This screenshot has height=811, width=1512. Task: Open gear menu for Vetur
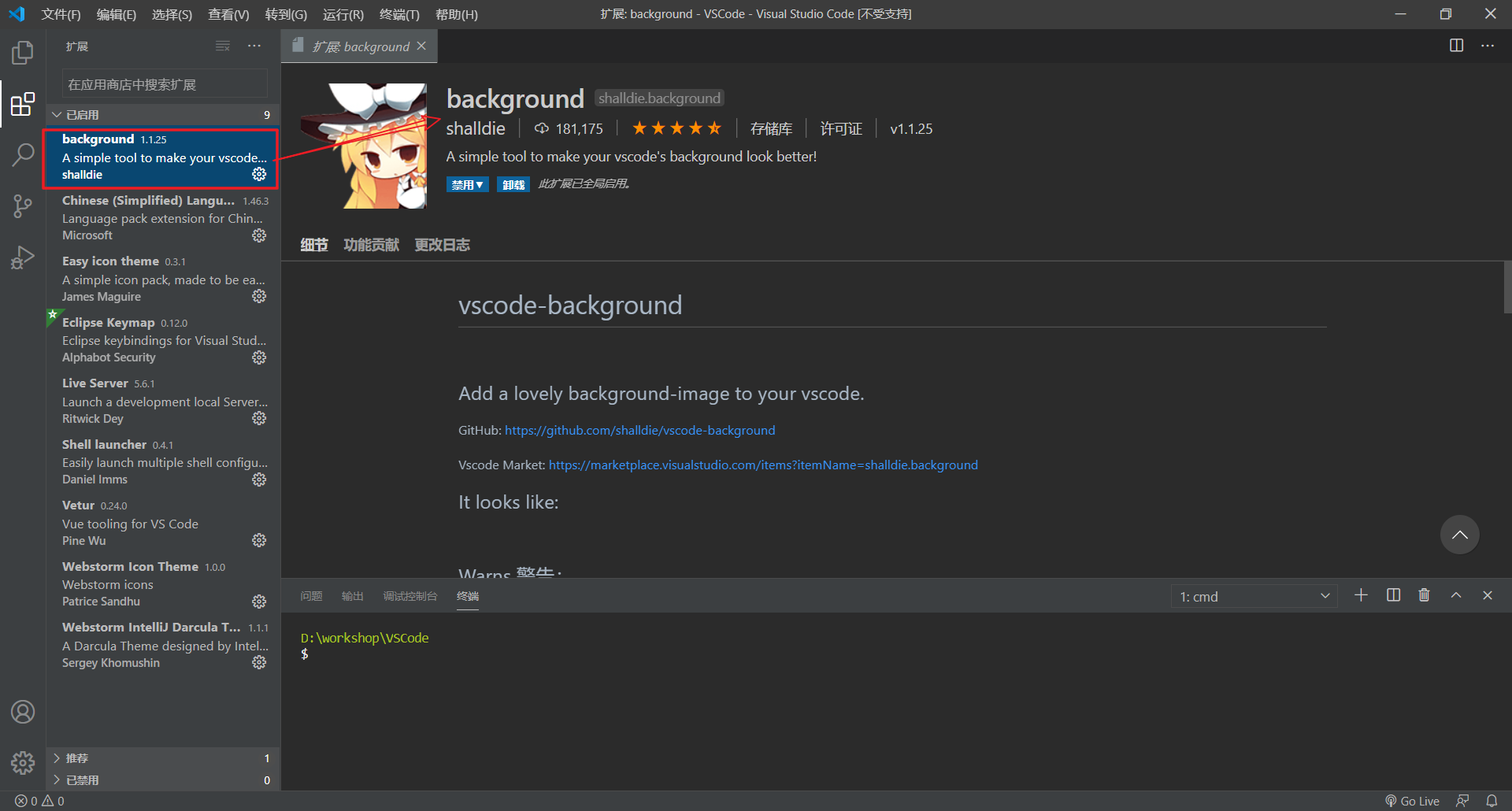[259, 540]
